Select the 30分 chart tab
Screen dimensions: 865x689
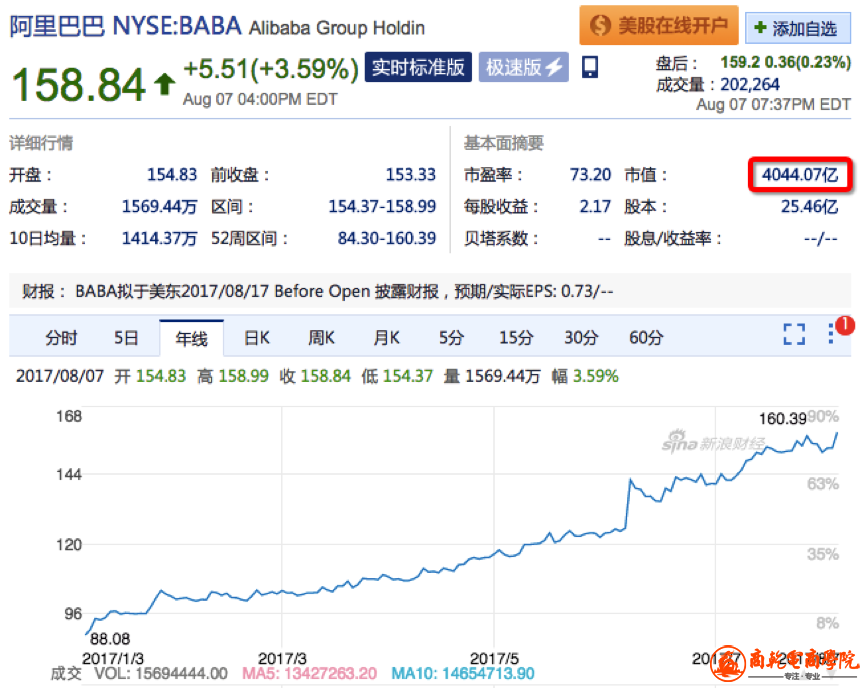(581, 338)
